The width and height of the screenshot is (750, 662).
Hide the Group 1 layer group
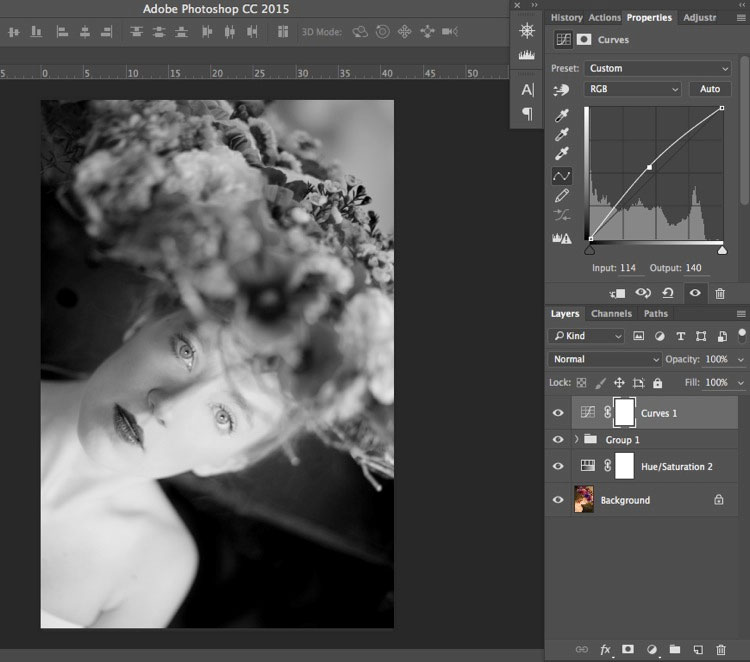558,439
